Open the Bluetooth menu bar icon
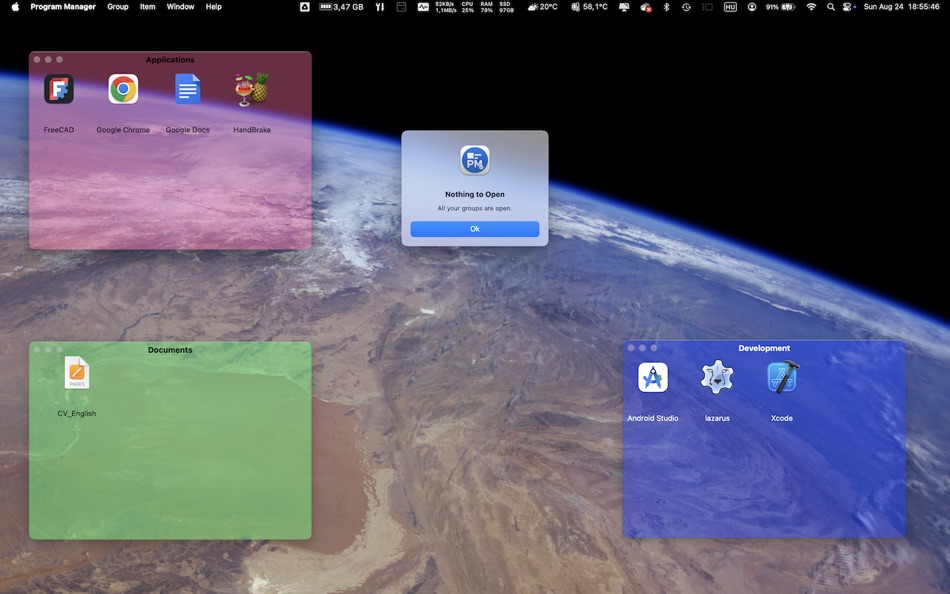This screenshot has width=950, height=594. pyautogui.click(x=666, y=7)
